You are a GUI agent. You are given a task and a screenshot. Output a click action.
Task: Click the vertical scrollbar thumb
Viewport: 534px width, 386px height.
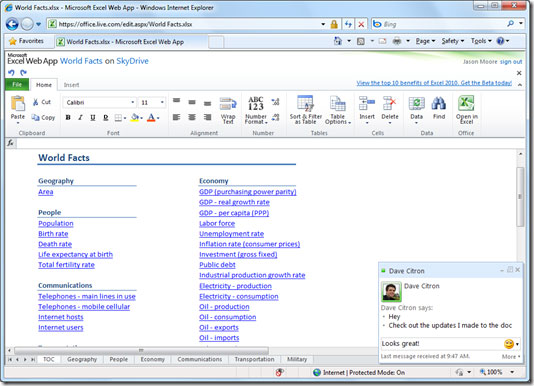(x=520, y=197)
